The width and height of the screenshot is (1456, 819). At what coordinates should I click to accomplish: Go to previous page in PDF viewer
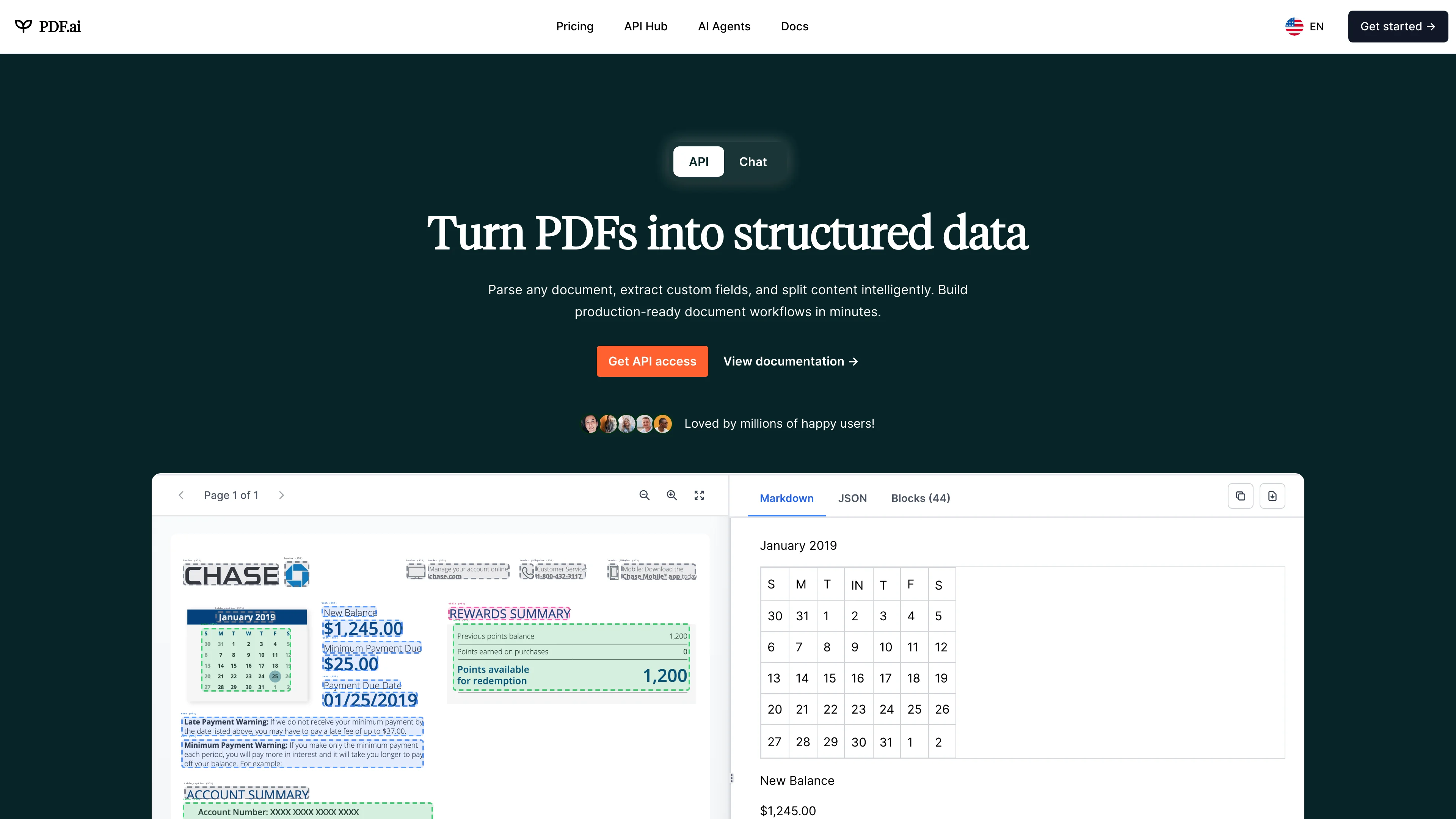pos(181,495)
